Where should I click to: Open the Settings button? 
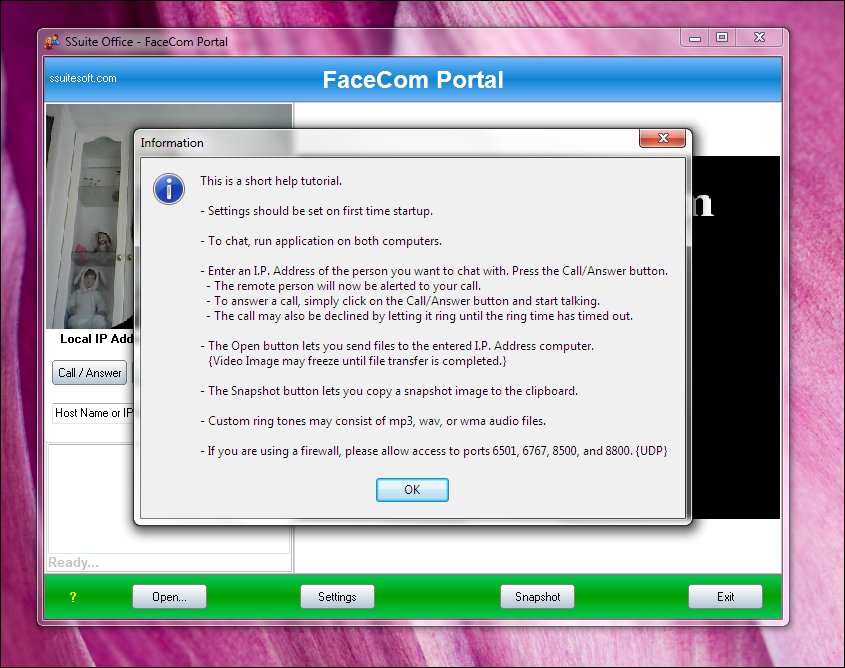click(x=337, y=596)
